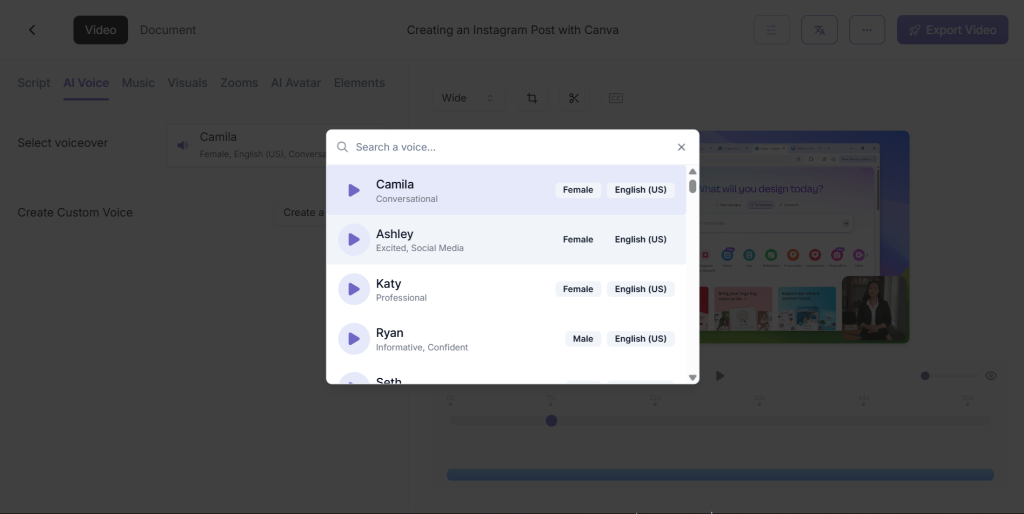Close the voice search dialog
This screenshot has width=1024, height=514.
coord(681,147)
